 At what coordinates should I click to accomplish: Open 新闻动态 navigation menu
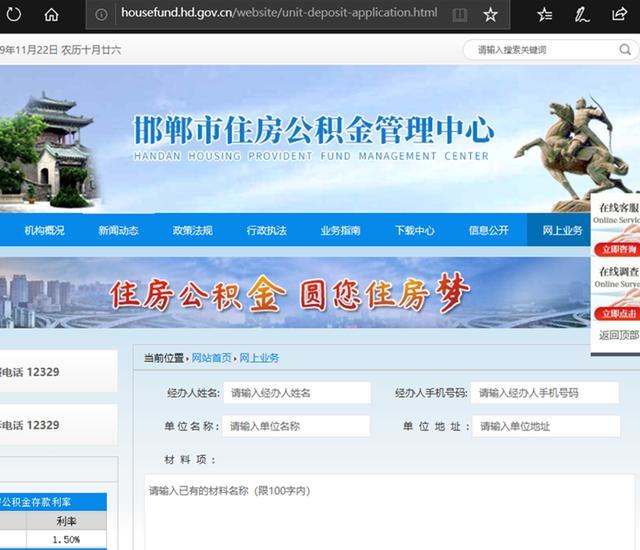click(118, 231)
